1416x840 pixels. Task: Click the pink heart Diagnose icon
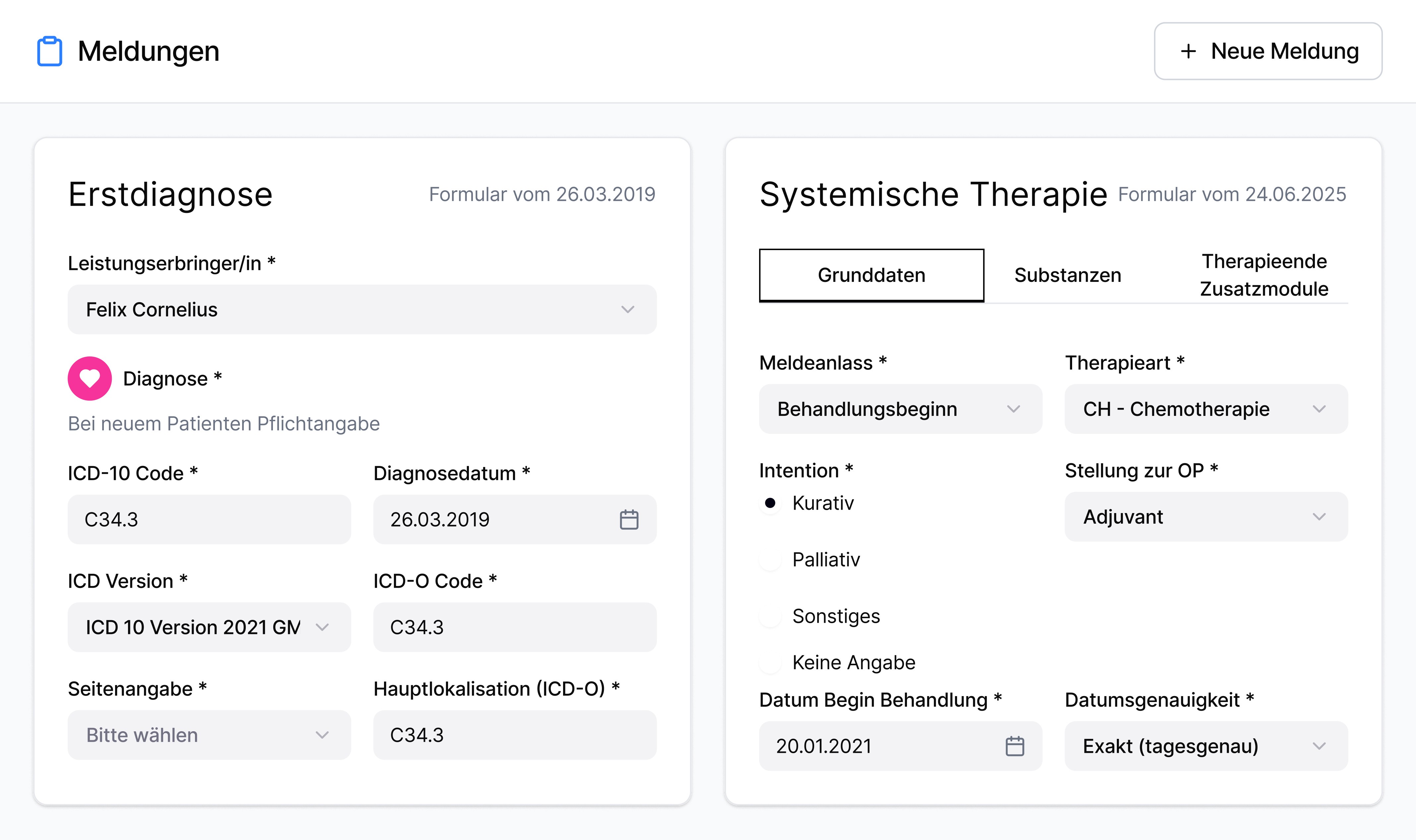pyautogui.click(x=90, y=378)
